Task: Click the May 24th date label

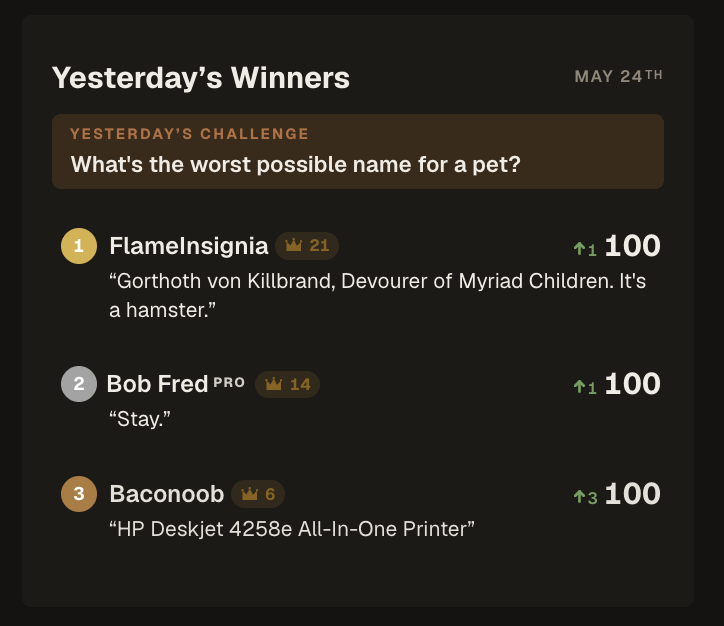Action: click(x=618, y=76)
